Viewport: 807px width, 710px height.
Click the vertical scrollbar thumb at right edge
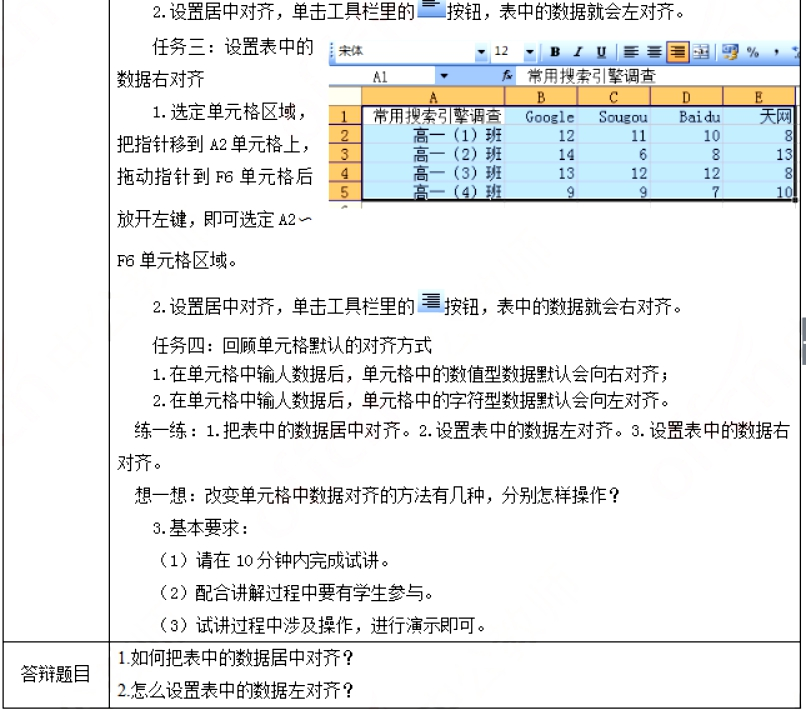pyautogui.click(x=803, y=341)
